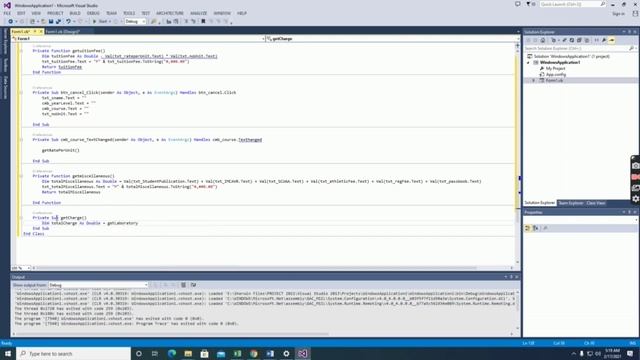Click Find in Files toolbar icon

153,21
